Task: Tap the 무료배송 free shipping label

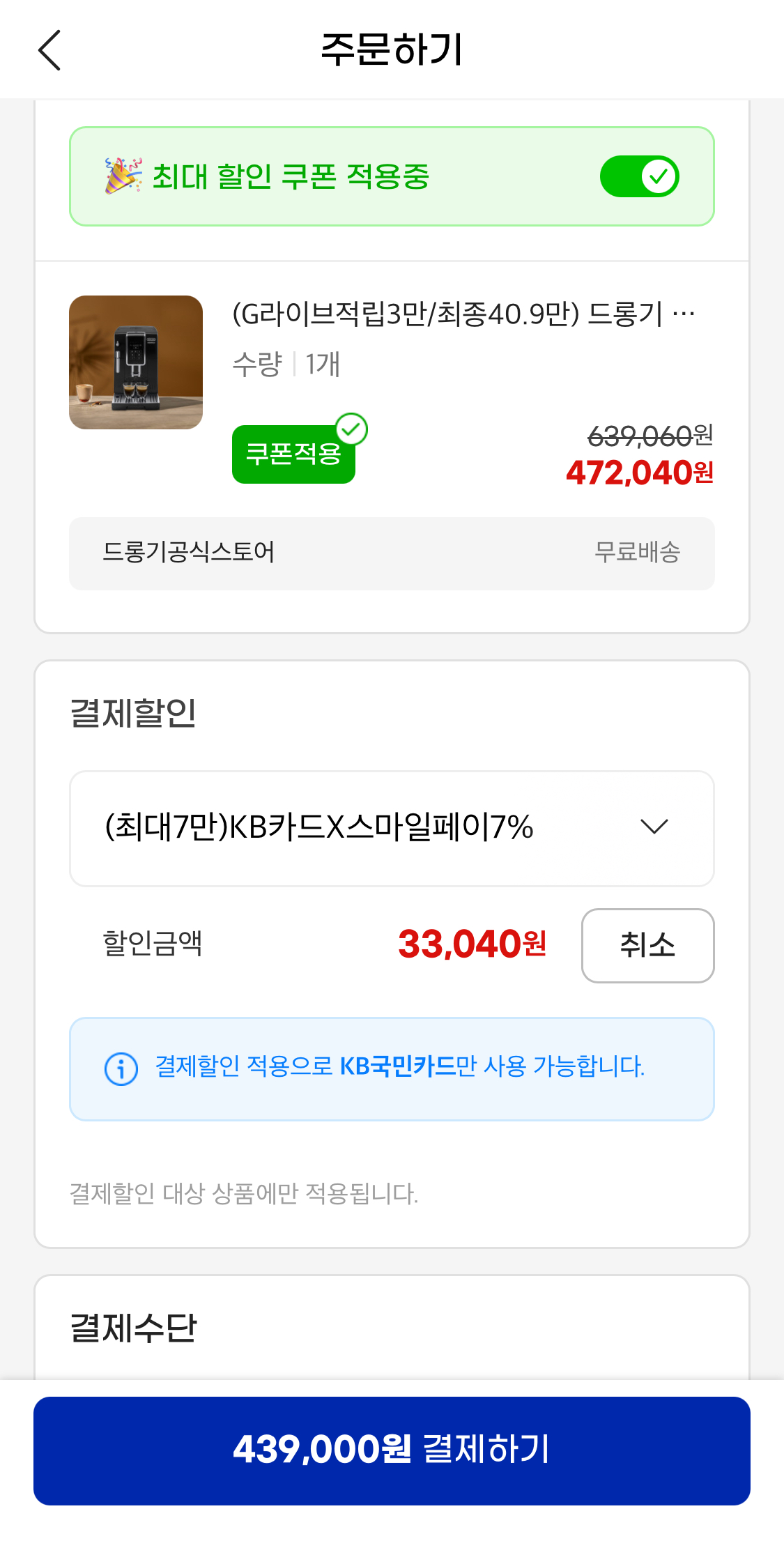Action: [637, 553]
